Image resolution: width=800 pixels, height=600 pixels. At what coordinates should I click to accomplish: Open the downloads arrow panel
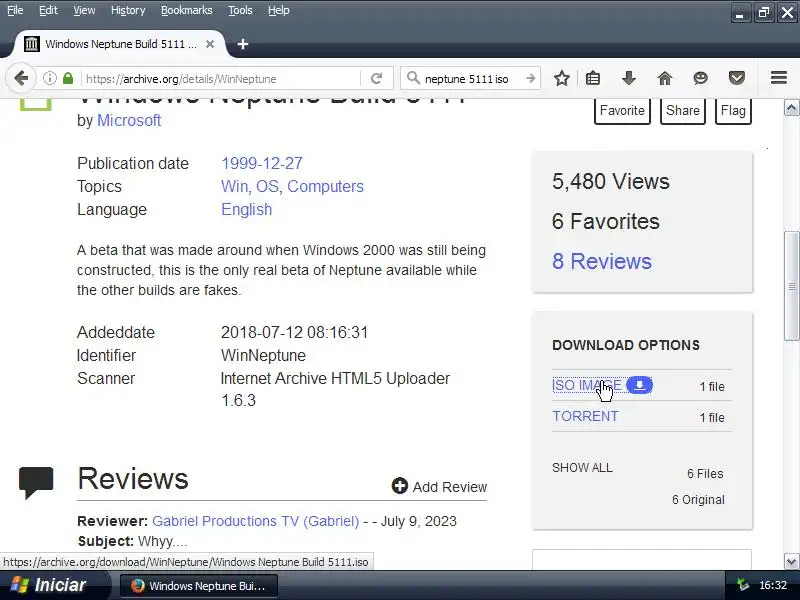(x=629, y=79)
